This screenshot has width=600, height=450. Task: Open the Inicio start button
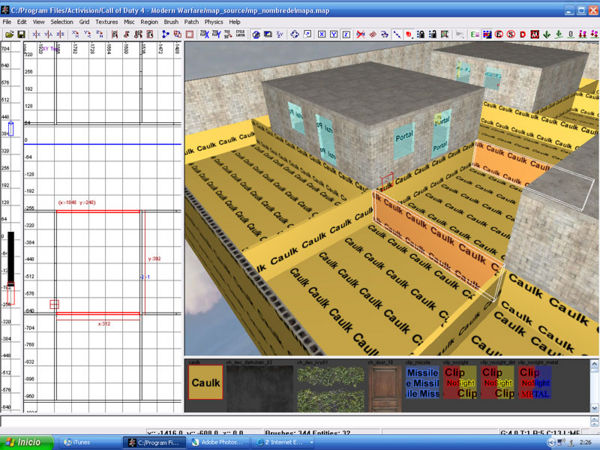point(26,442)
